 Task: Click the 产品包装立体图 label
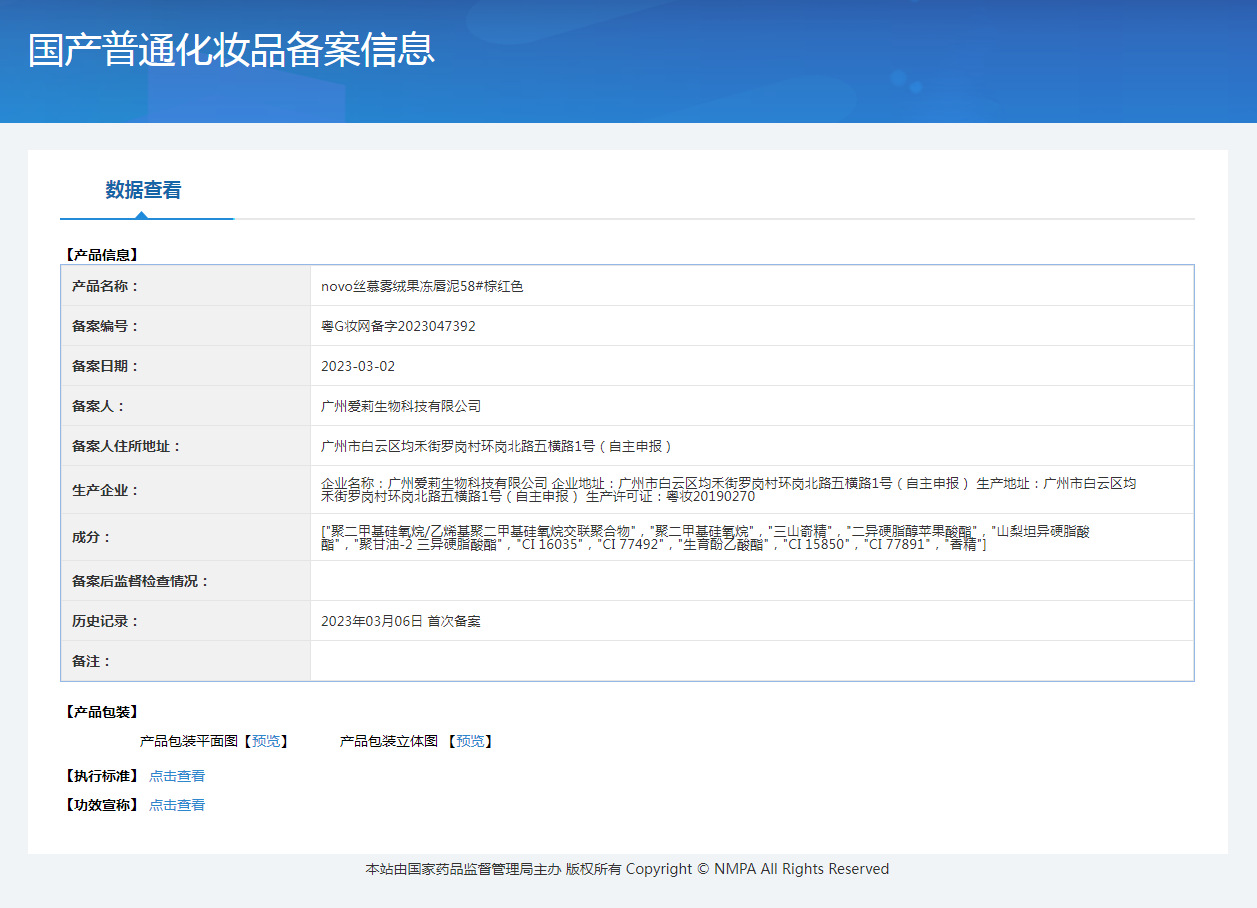pyautogui.click(x=389, y=741)
